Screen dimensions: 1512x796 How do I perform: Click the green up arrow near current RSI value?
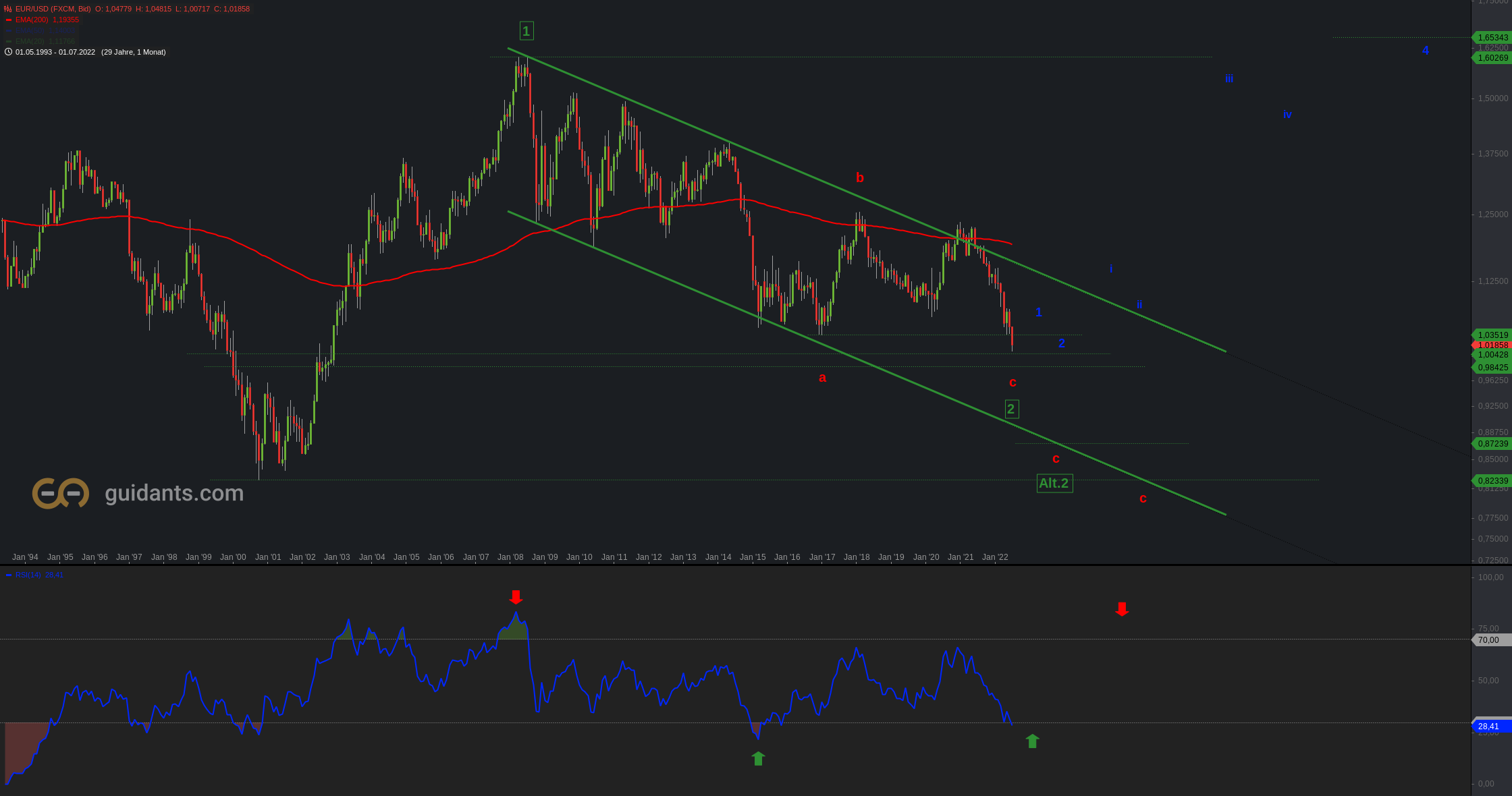tap(1032, 741)
